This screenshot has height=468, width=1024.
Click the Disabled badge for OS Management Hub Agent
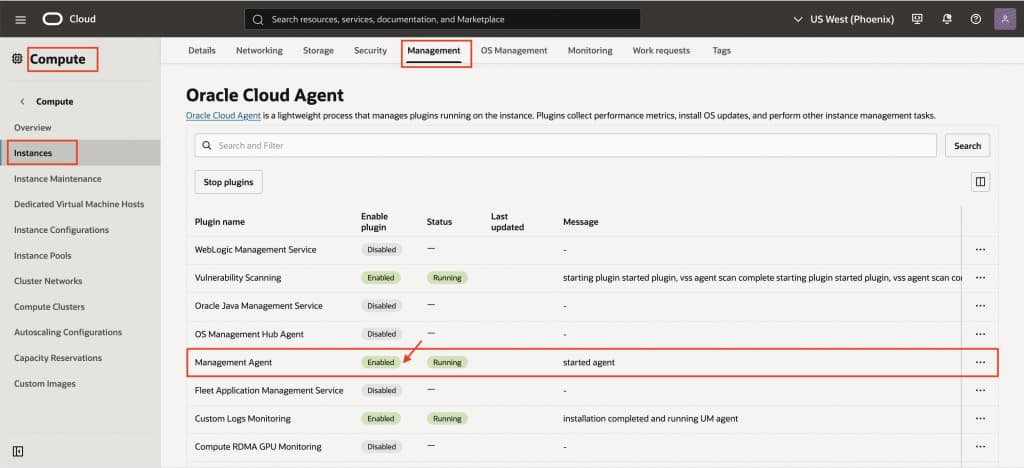pos(381,334)
